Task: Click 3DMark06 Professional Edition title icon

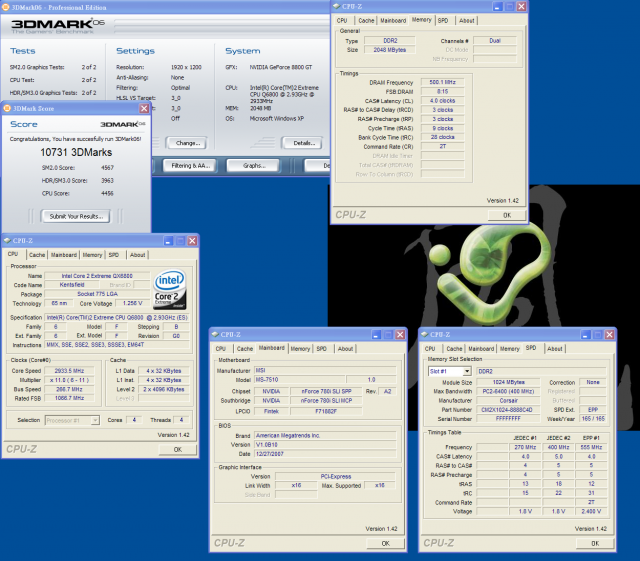Action: [6, 7]
